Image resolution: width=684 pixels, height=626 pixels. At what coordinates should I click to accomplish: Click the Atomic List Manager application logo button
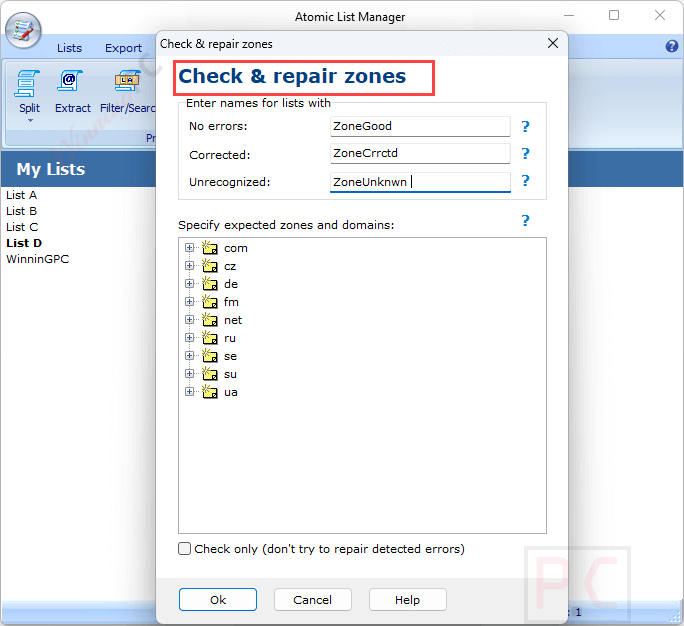pos(23,31)
